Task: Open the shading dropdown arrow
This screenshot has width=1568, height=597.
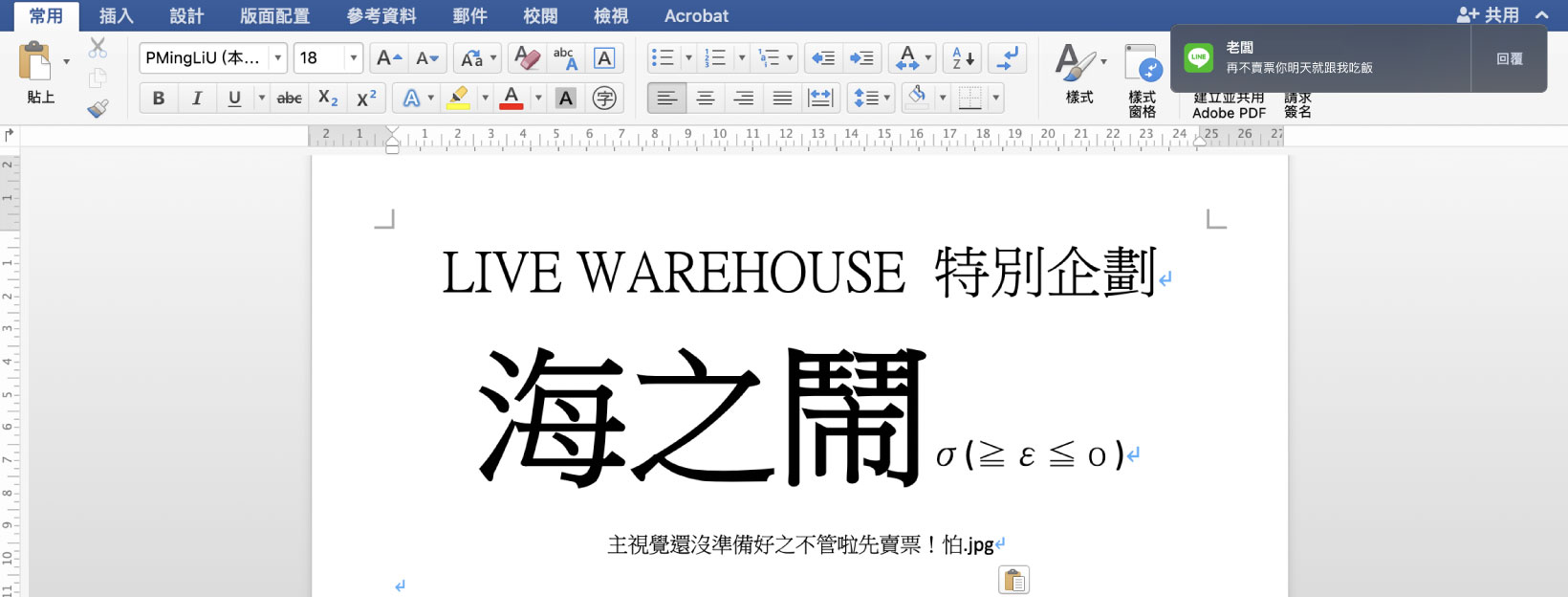Action: tap(943, 98)
